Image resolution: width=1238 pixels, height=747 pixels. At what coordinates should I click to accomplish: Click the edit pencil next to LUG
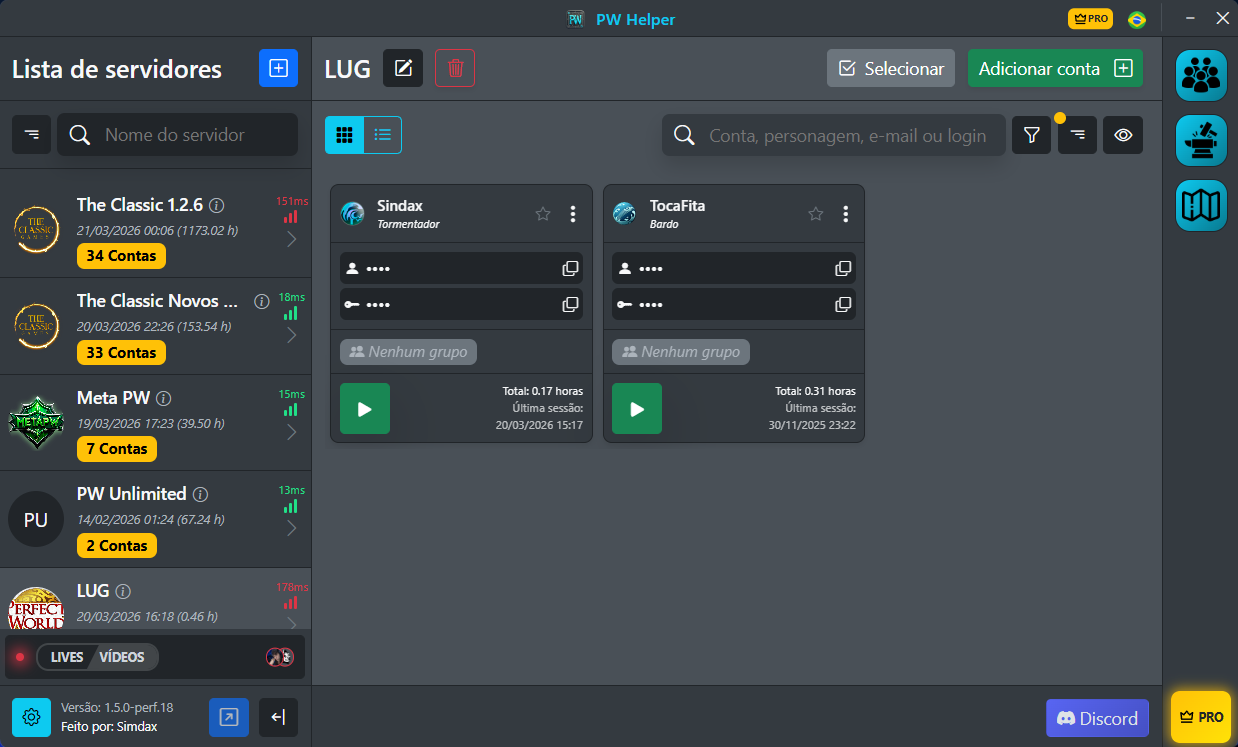[403, 68]
